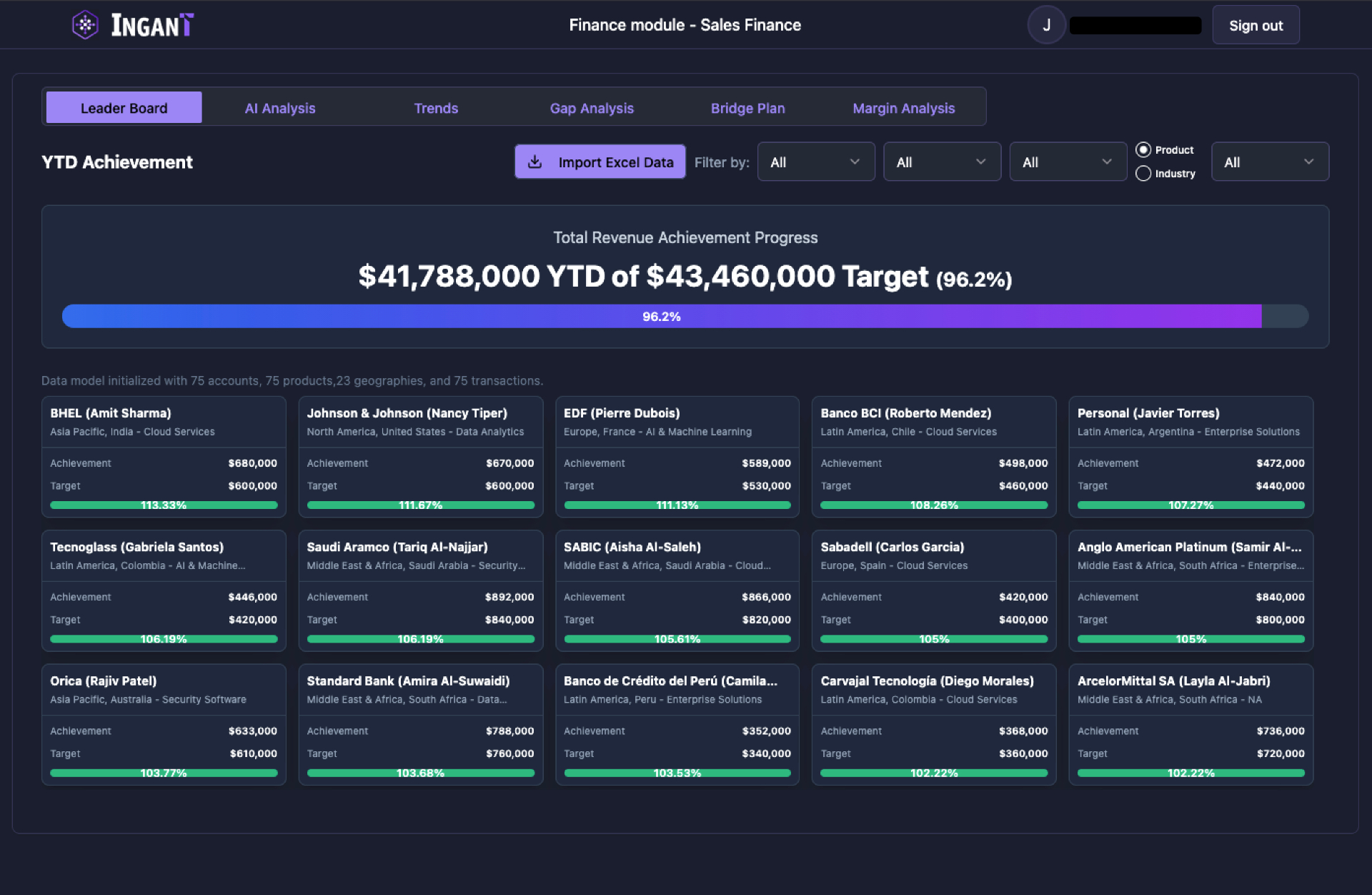Select the Johnson & Johnson (Nancy Tiper) title
This screenshot has width=1372, height=895.
407,413
